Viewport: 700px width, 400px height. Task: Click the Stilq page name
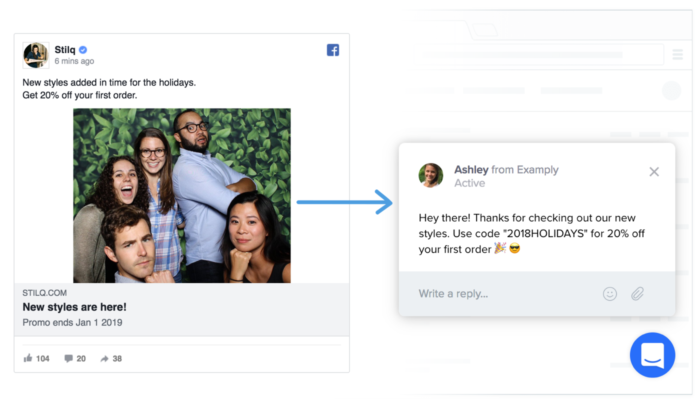click(x=65, y=50)
